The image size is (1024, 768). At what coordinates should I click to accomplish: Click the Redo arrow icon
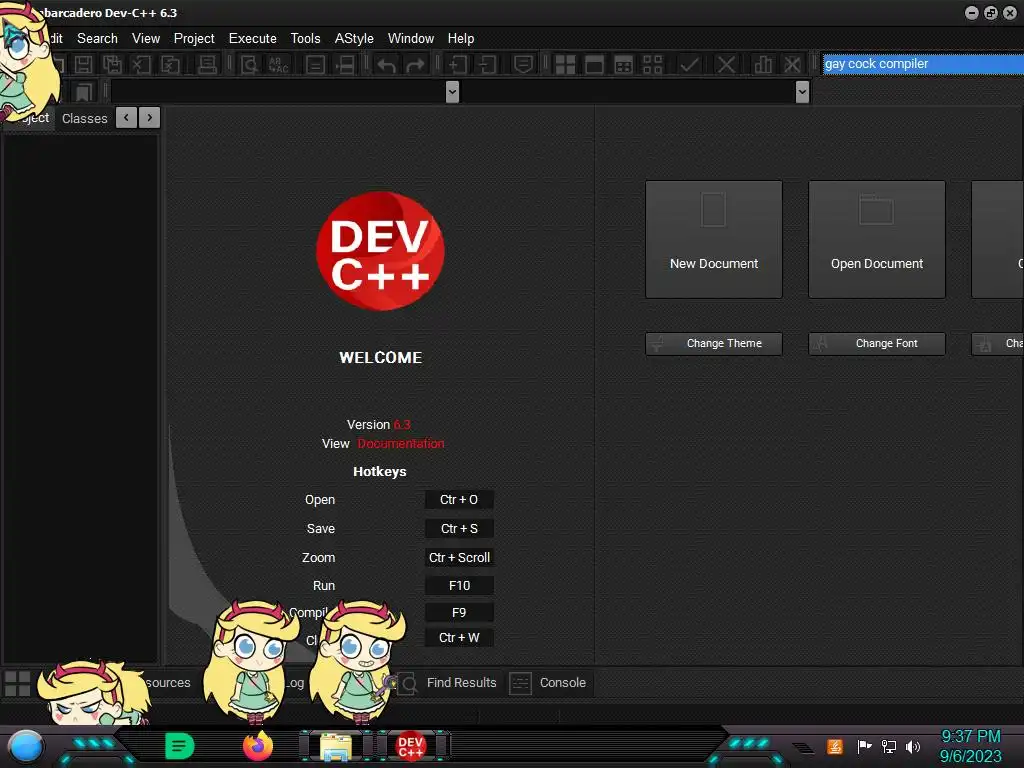(415, 65)
